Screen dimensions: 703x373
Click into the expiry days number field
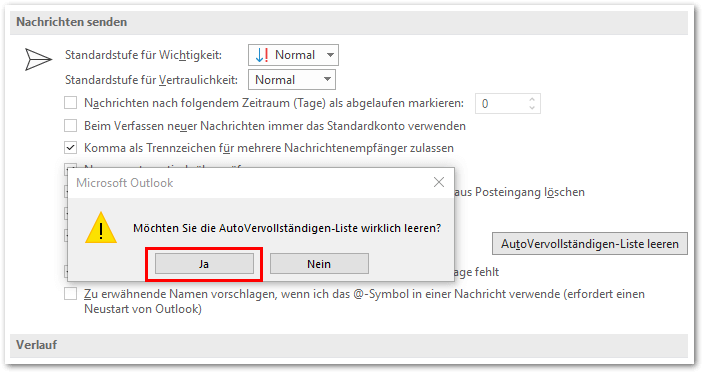[501, 104]
